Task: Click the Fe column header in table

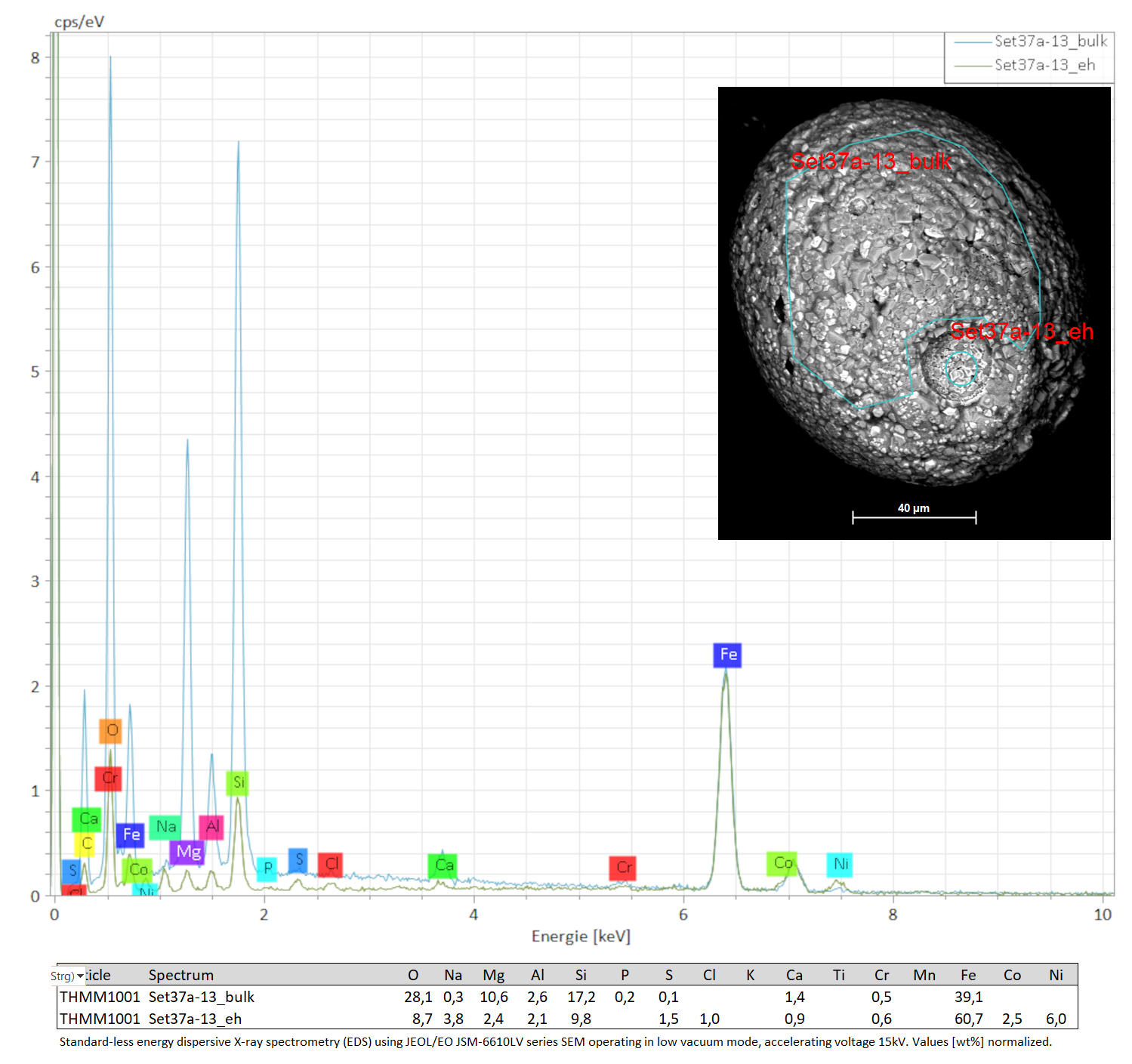Action: click(968, 975)
